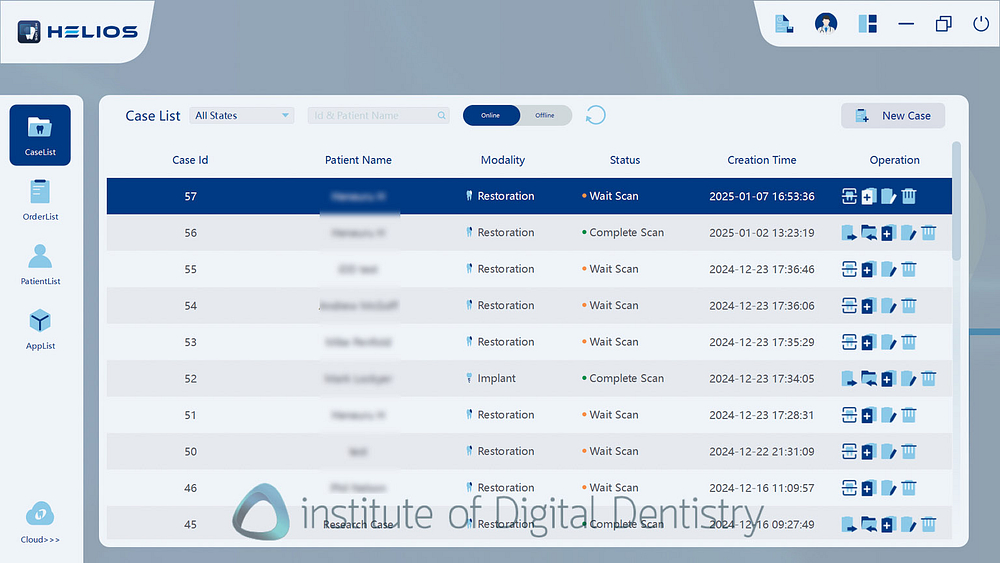Click the export arrow icon for case 52

tap(849, 379)
